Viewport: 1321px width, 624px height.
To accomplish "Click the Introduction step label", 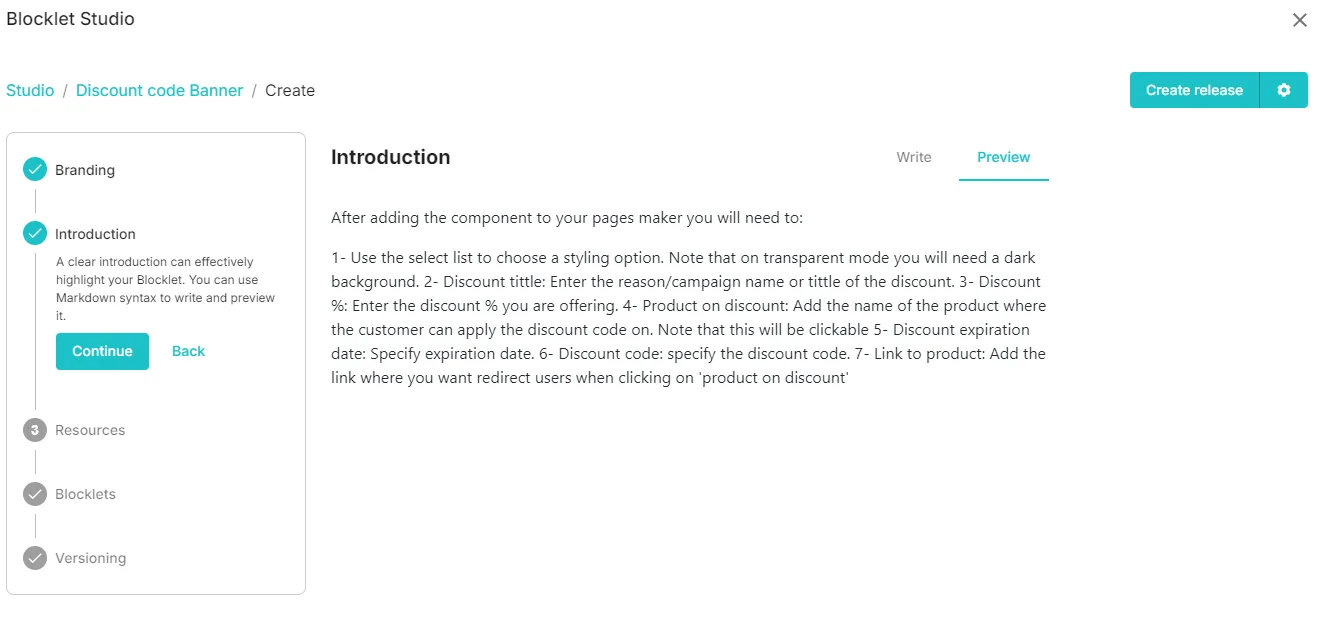I will click(x=95, y=234).
